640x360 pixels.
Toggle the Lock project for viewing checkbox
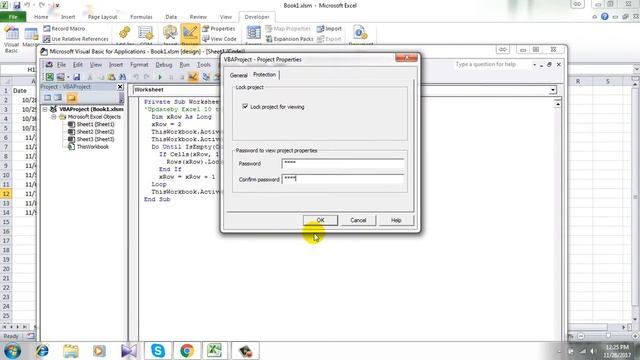point(245,107)
